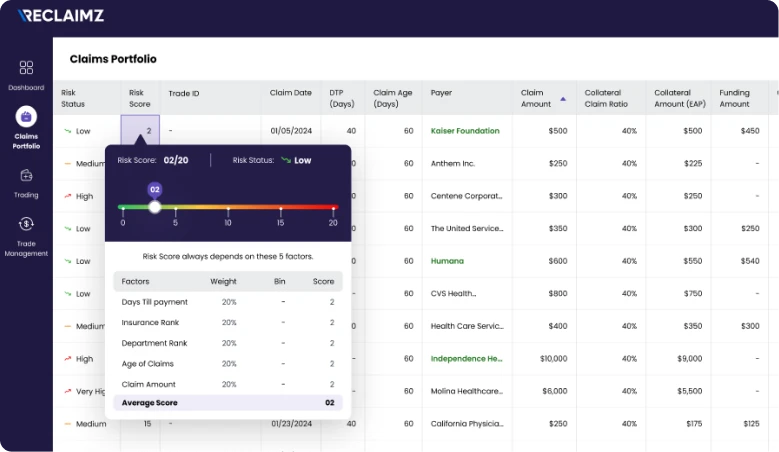Image resolution: width=779 pixels, height=452 pixels.
Task: Click the Claim Date column header
Action: (x=290, y=93)
